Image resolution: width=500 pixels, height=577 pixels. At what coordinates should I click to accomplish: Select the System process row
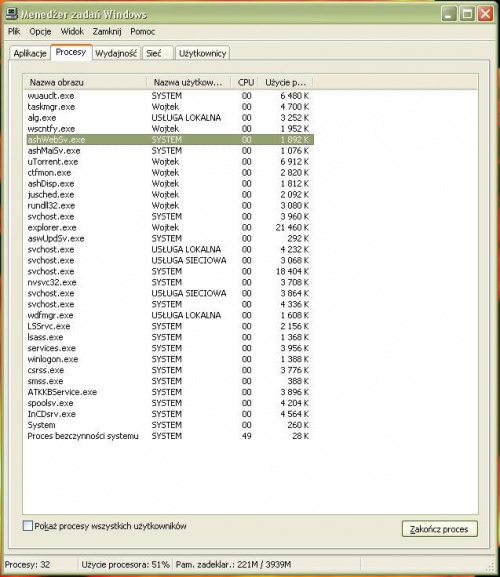(169, 425)
